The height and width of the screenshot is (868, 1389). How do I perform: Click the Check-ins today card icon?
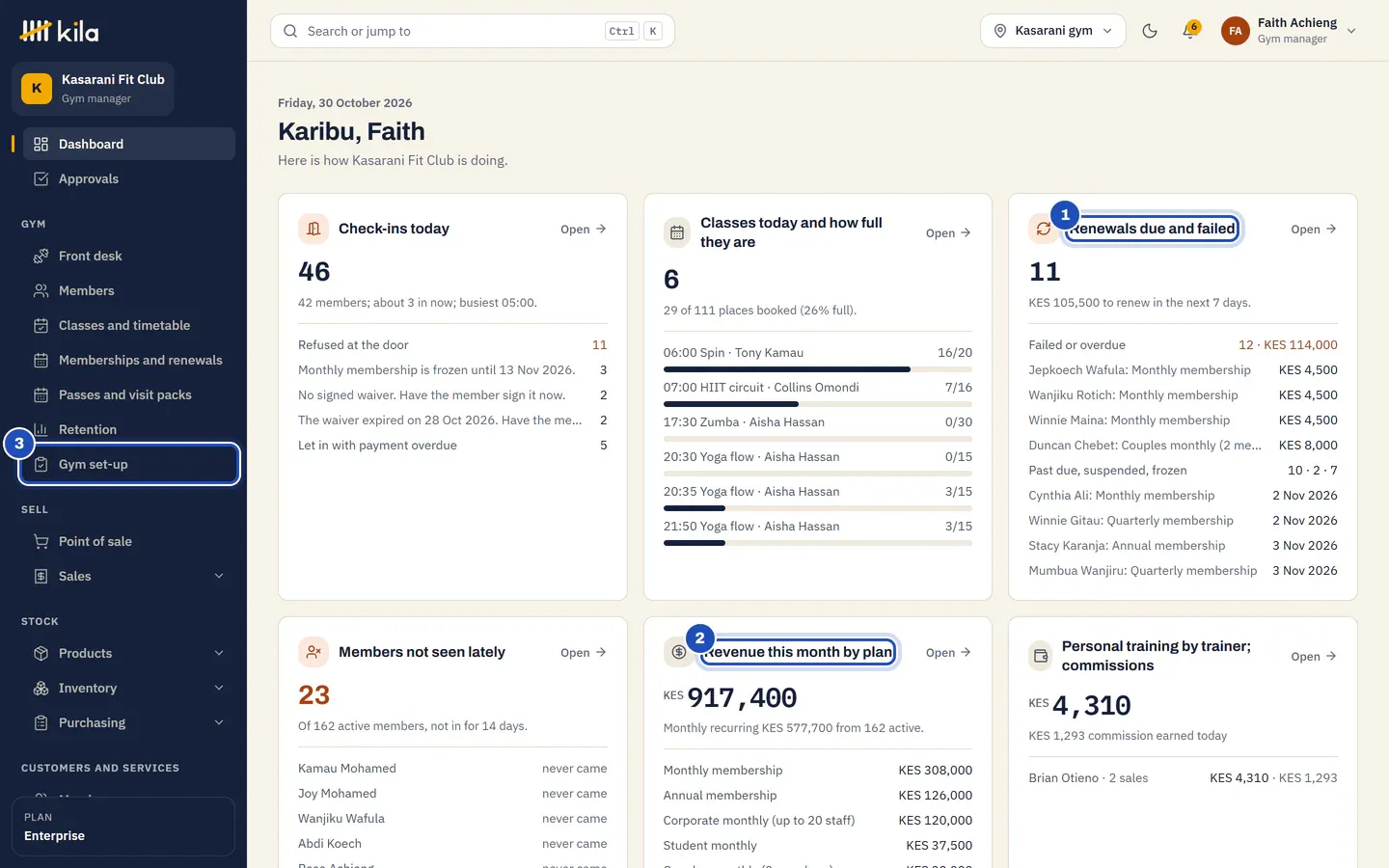(x=313, y=229)
